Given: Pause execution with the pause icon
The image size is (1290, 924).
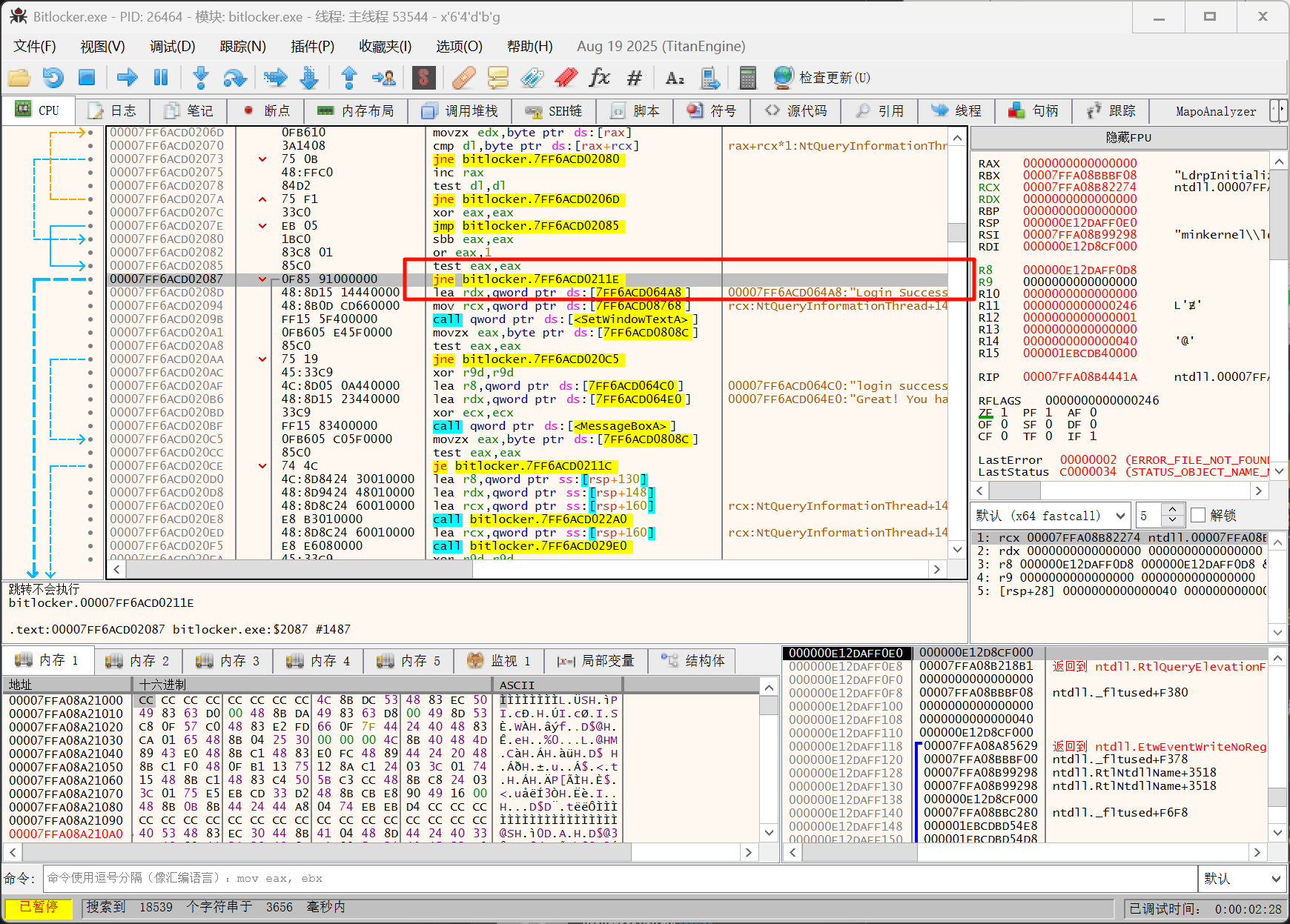Looking at the screenshot, I should pos(160,77).
